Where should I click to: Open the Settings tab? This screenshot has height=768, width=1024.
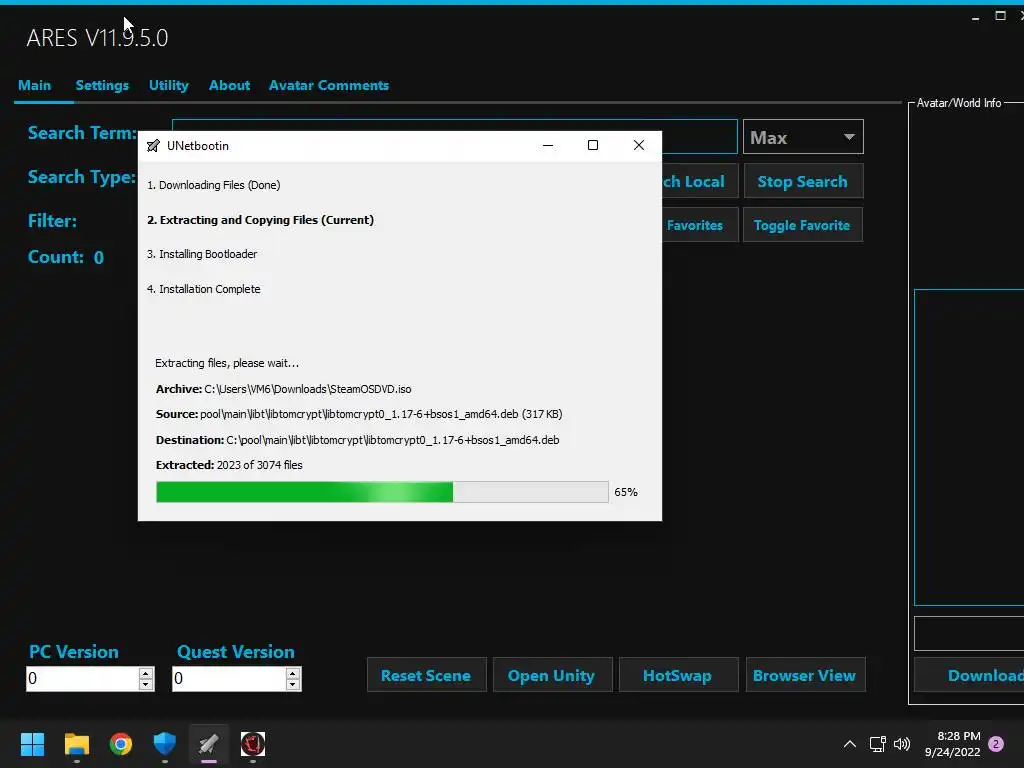coord(102,86)
